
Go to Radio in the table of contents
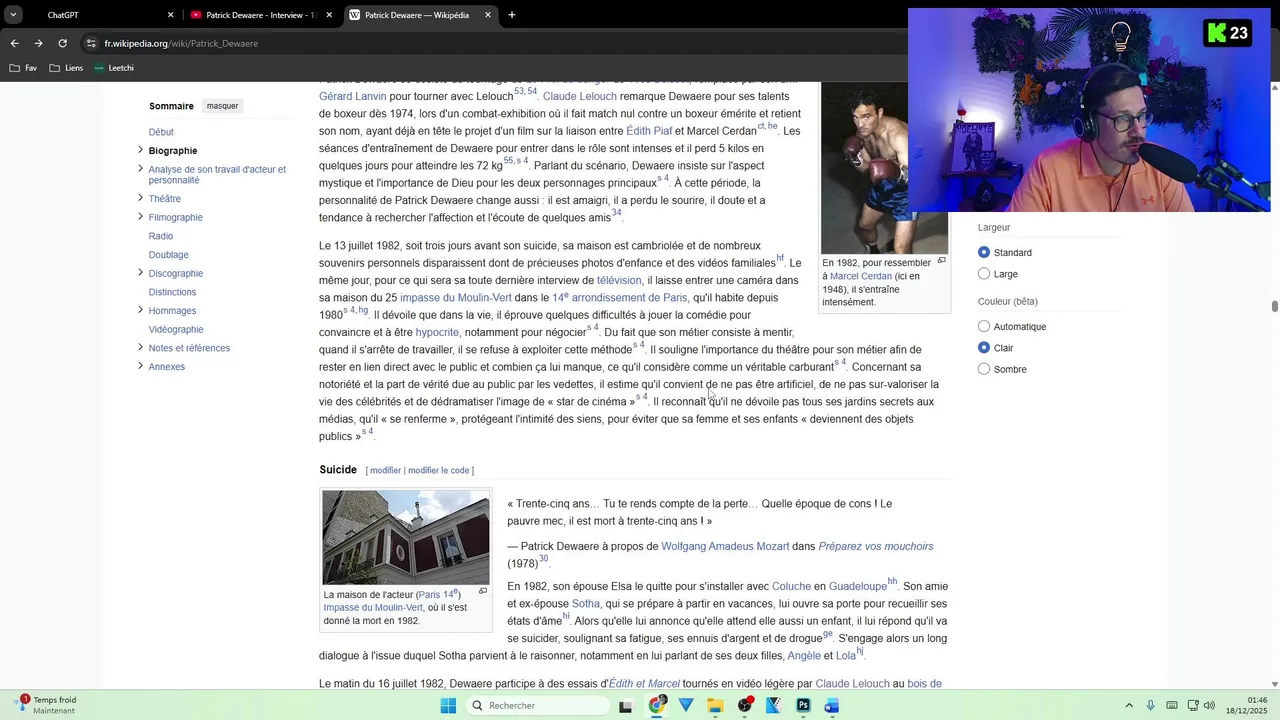[161, 236]
